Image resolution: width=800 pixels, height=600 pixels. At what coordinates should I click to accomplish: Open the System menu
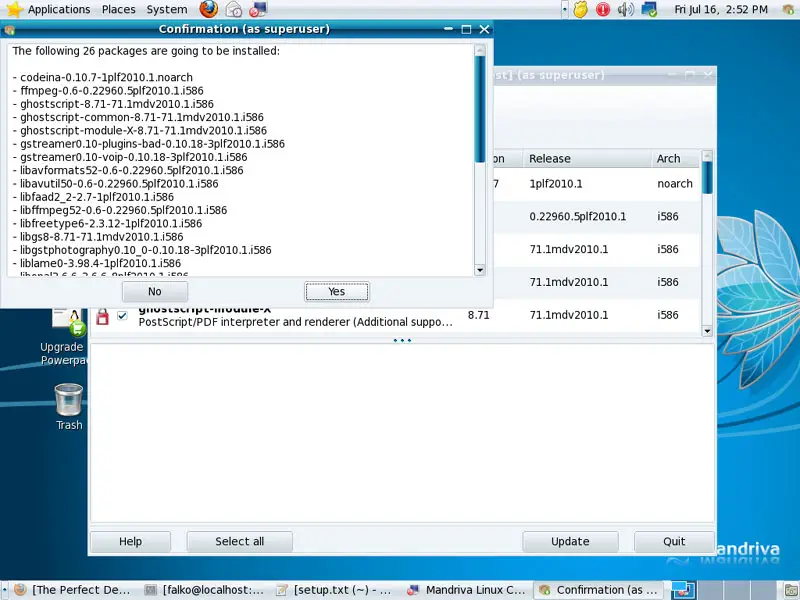click(x=167, y=9)
